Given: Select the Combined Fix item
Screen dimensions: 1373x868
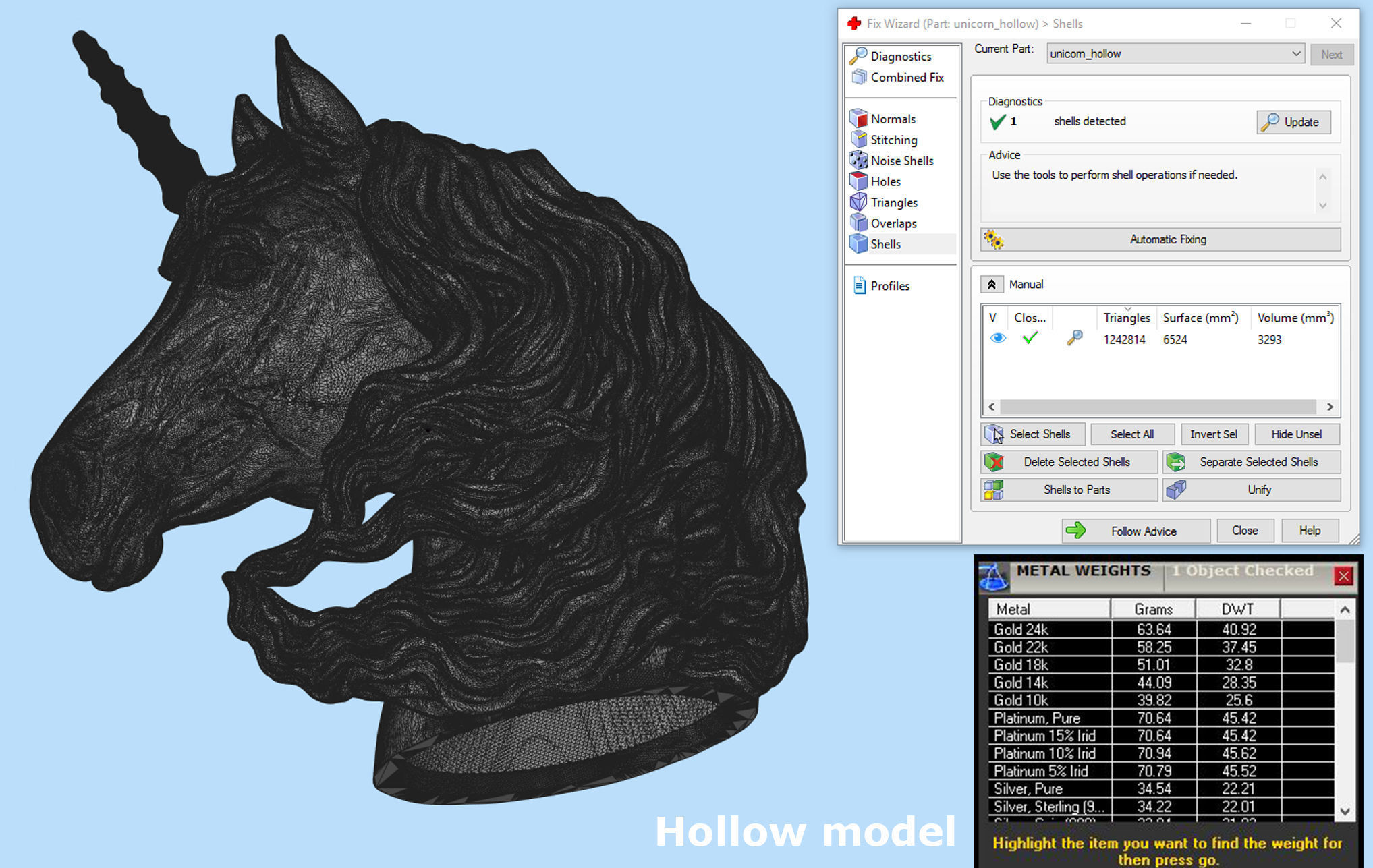Looking at the screenshot, I should [x=906, y=78].
